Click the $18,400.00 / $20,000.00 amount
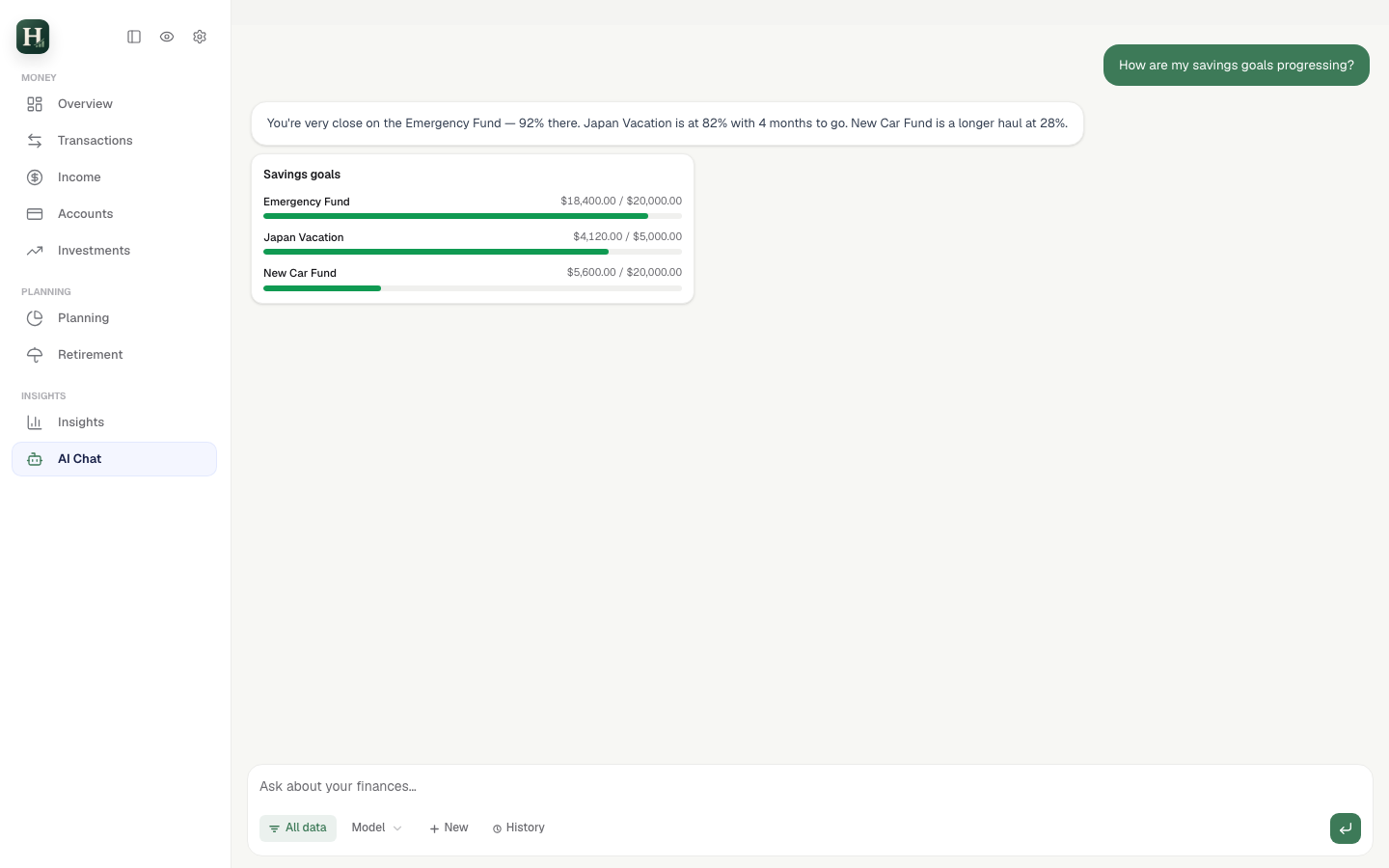Viewport: 1389px width, 868px height. (621, 201)
